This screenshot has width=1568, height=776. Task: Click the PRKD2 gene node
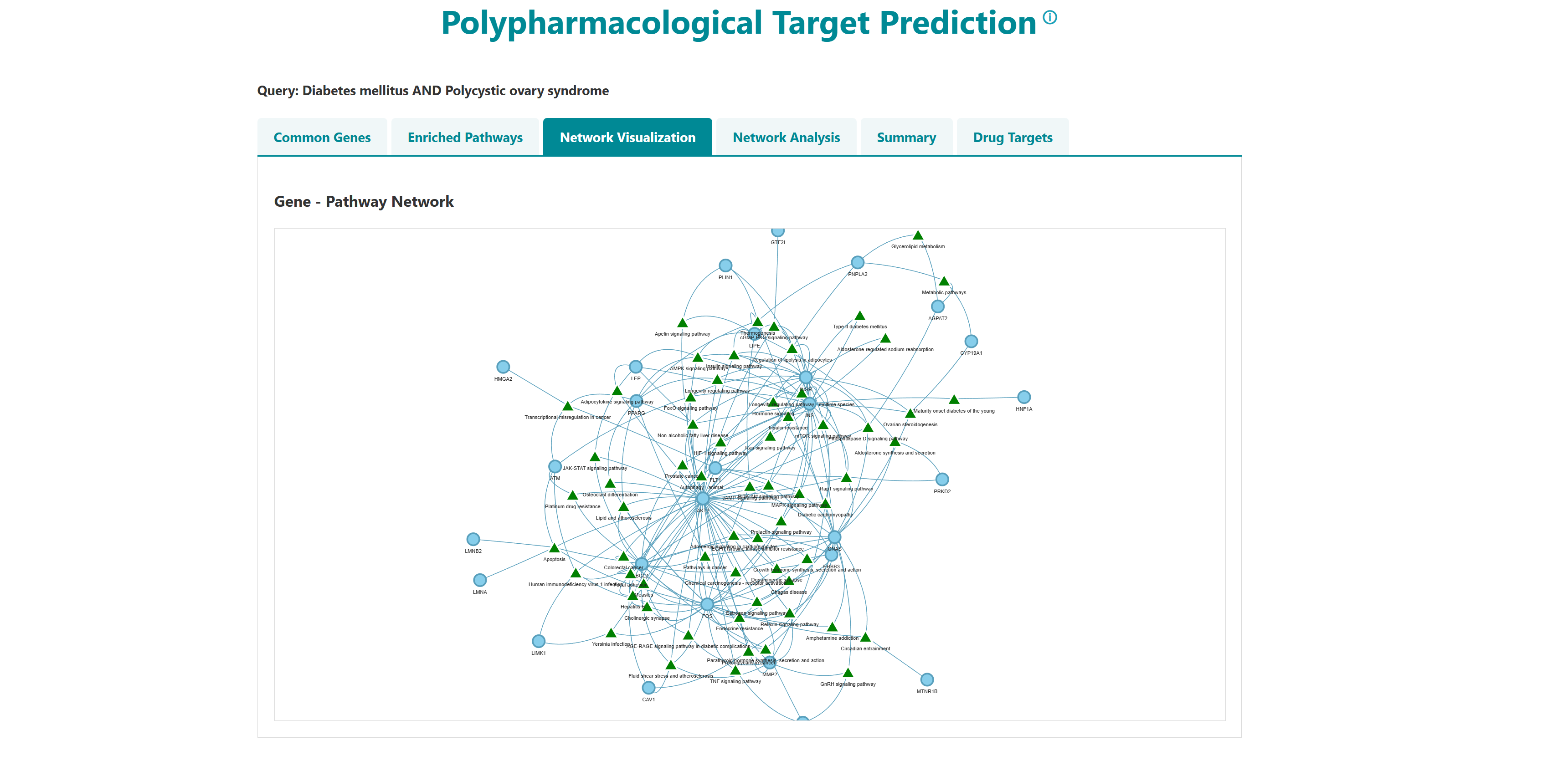pos(941,479)
